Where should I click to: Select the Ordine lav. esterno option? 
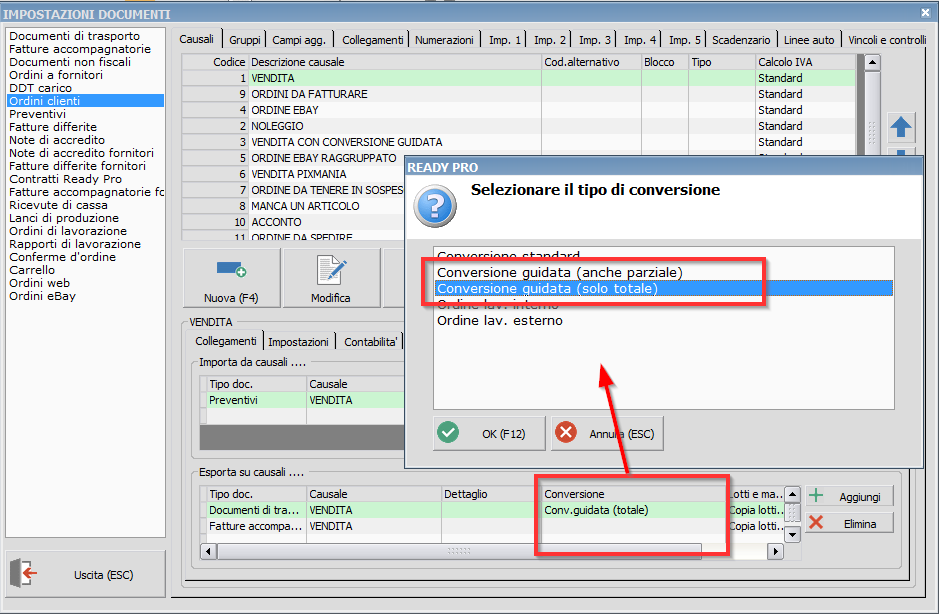click(x=664, y=320)
